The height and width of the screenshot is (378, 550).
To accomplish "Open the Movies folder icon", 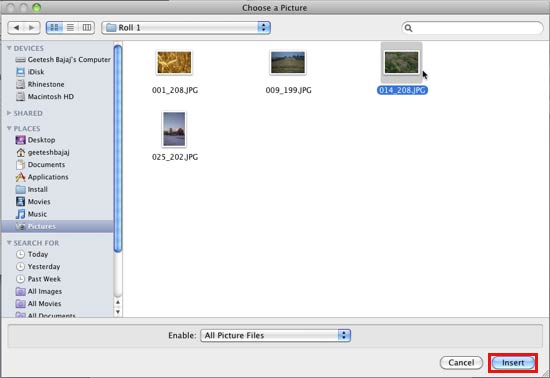I will (x=21, y=202).
